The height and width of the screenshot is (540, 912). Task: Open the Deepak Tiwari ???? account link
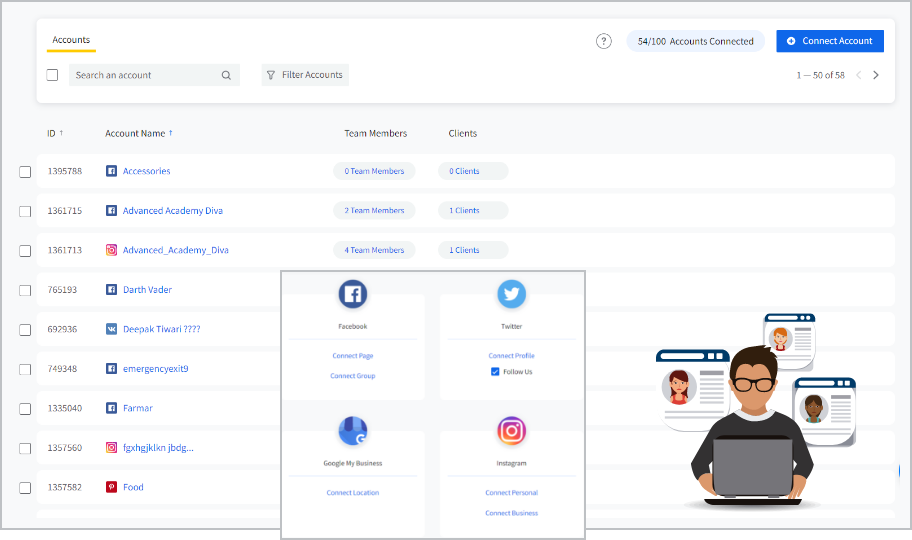162,329
